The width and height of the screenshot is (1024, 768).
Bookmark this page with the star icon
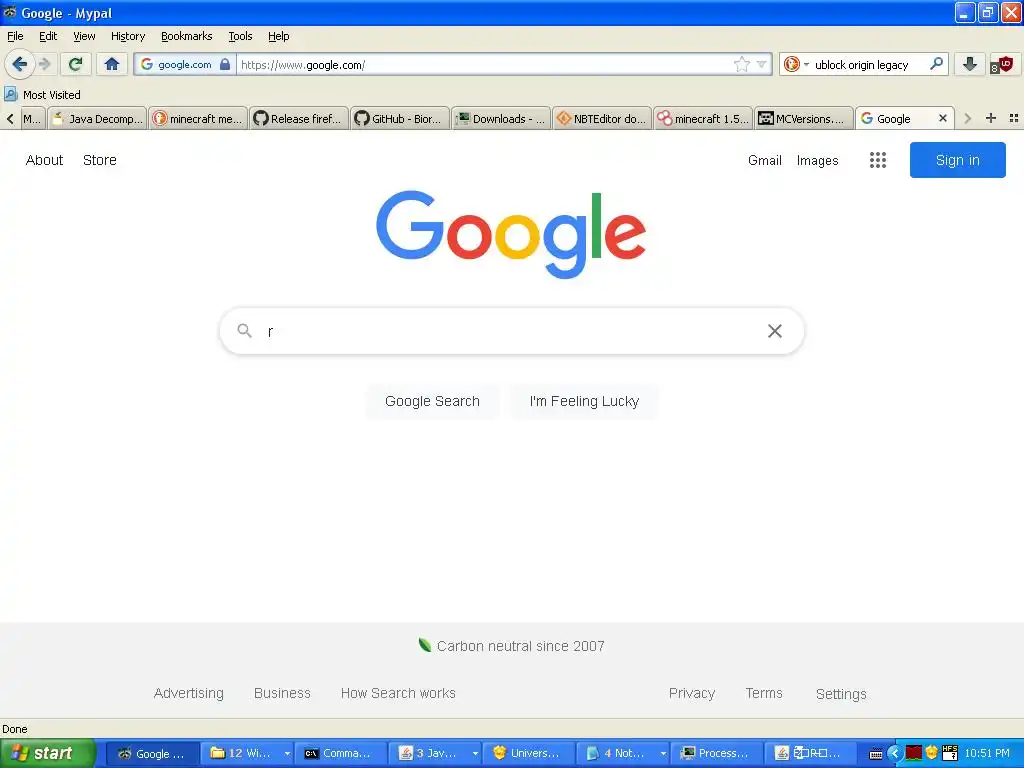click(741, 65)
